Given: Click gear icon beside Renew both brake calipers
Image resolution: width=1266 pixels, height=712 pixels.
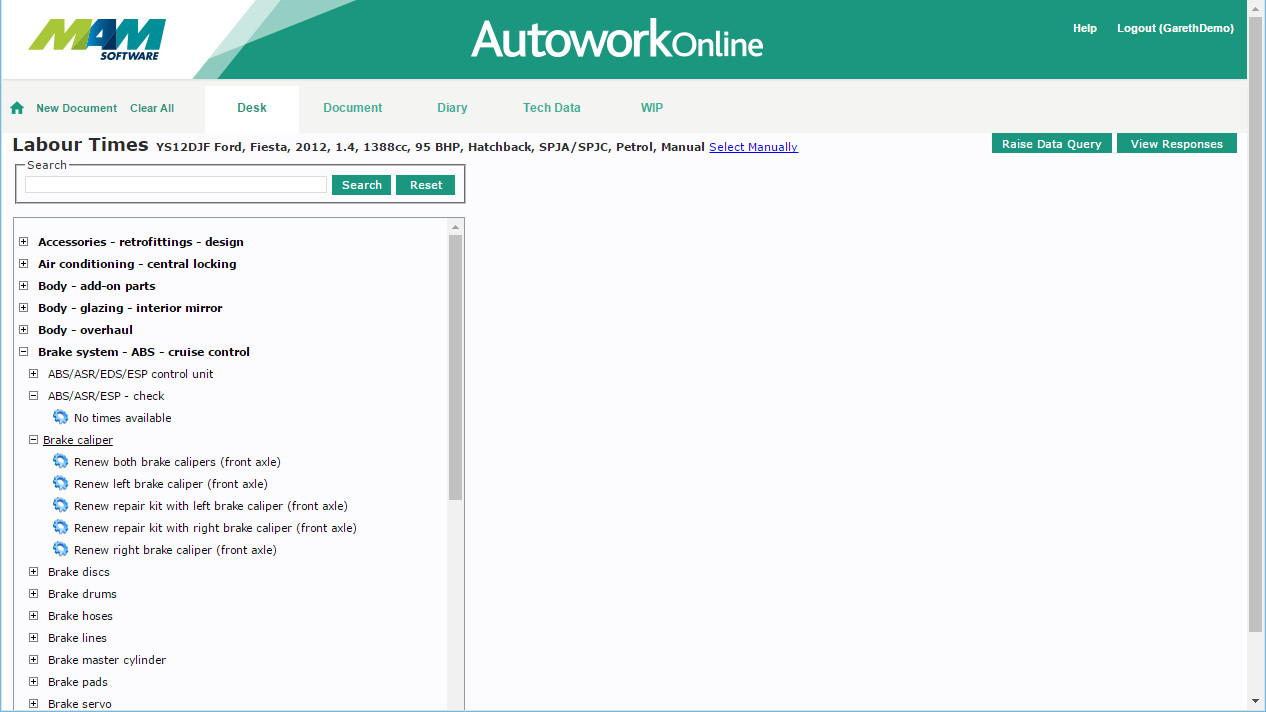Looking at the screenshot, I should click(x=60, y=462).
